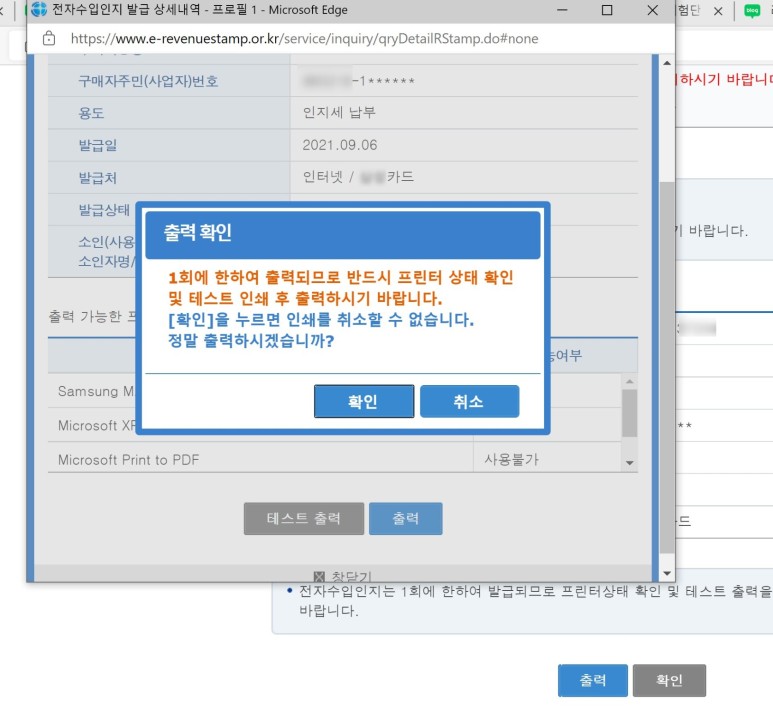Click the 발급상태 label

(104, 210)
